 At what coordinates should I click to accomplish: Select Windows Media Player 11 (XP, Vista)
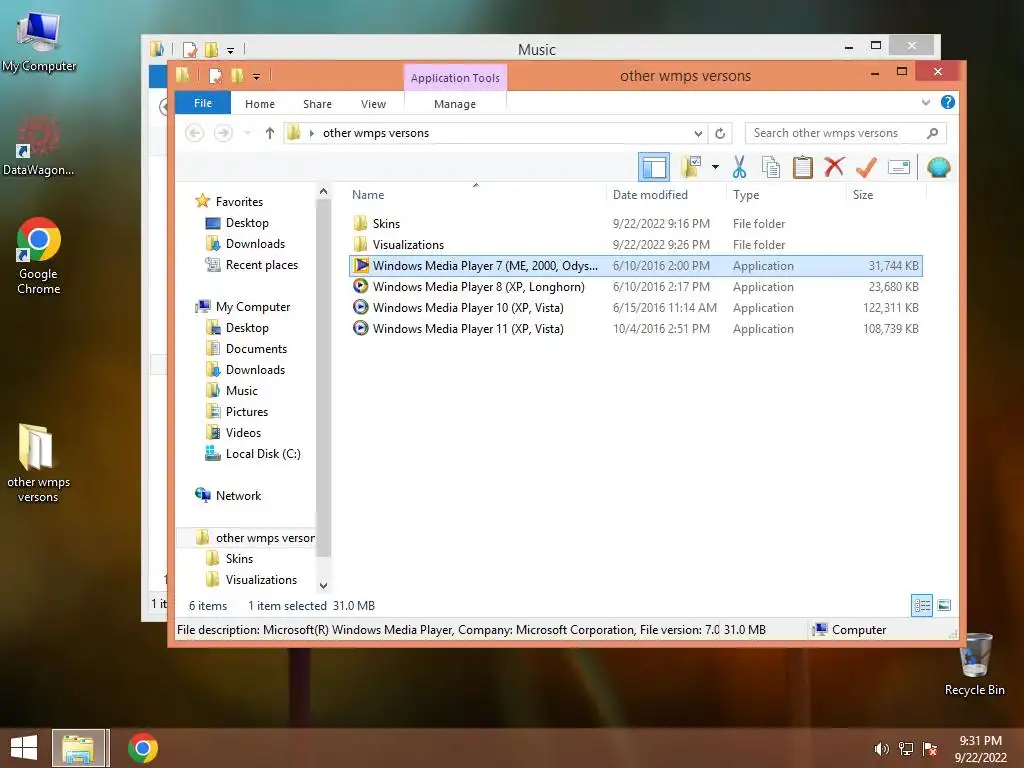pyautogui.click(x=637, y=328)
